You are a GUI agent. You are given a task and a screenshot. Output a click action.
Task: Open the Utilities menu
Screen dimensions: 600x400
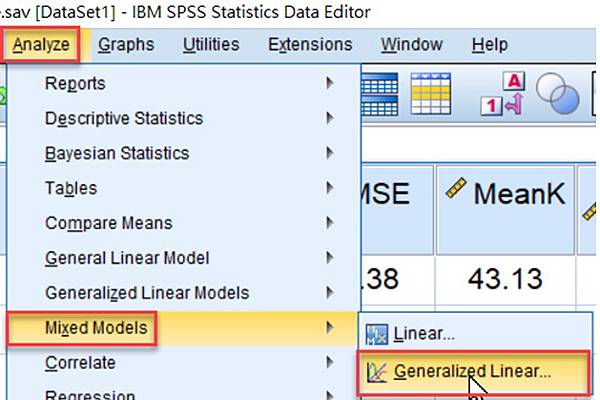211,44
